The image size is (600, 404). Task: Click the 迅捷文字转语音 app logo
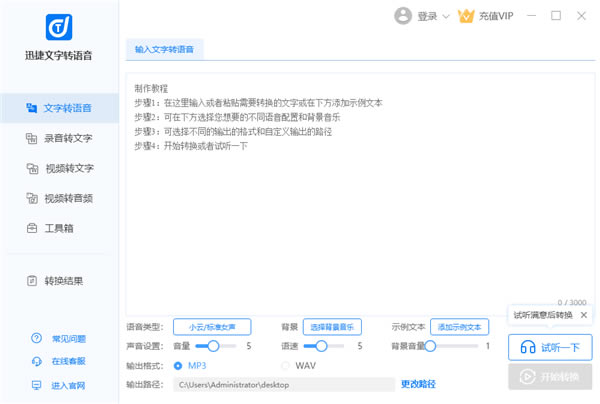coord(59,27)
